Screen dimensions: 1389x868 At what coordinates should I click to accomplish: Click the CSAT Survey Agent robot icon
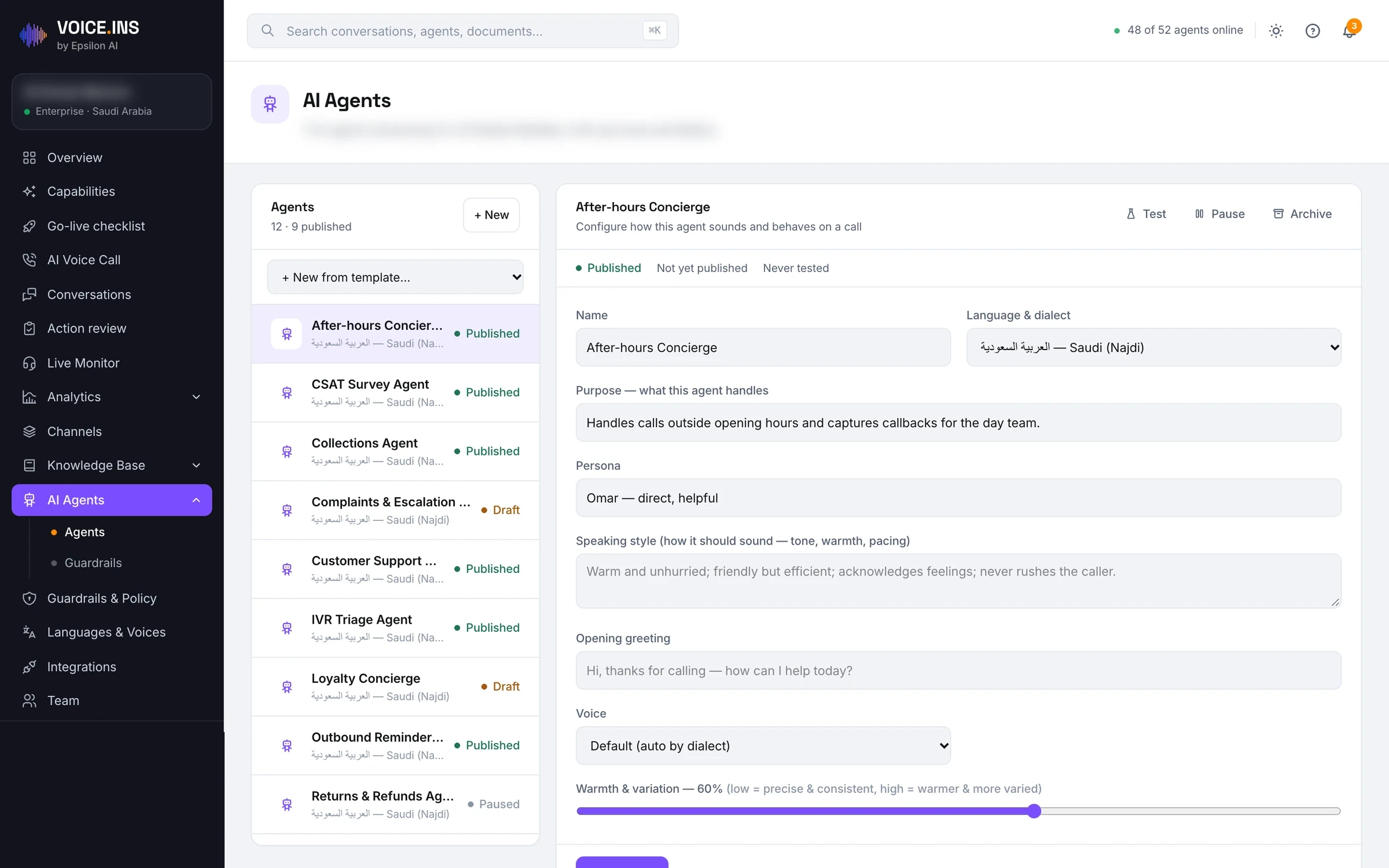click(286, 393)
